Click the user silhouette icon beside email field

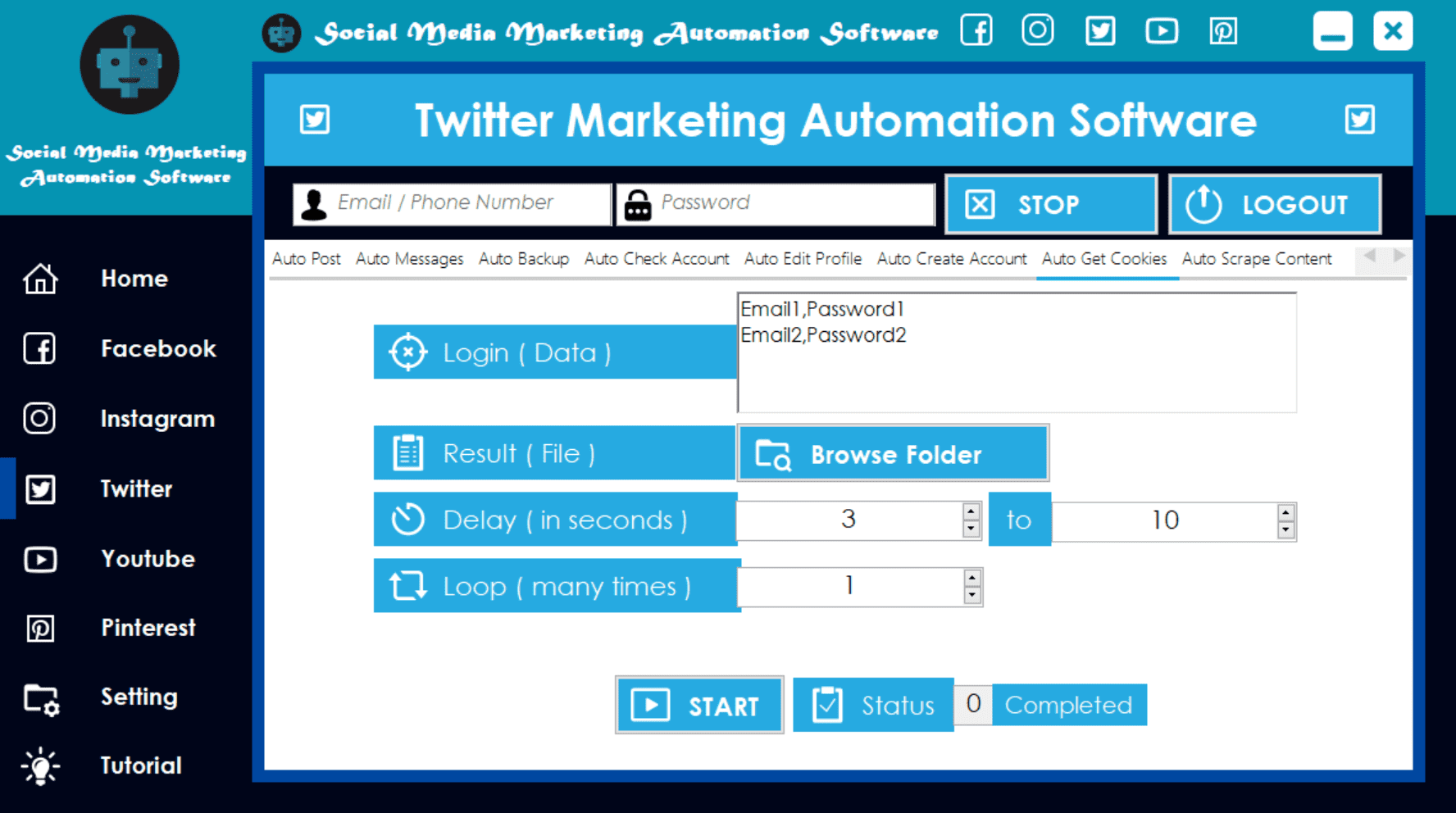[314, 204]
